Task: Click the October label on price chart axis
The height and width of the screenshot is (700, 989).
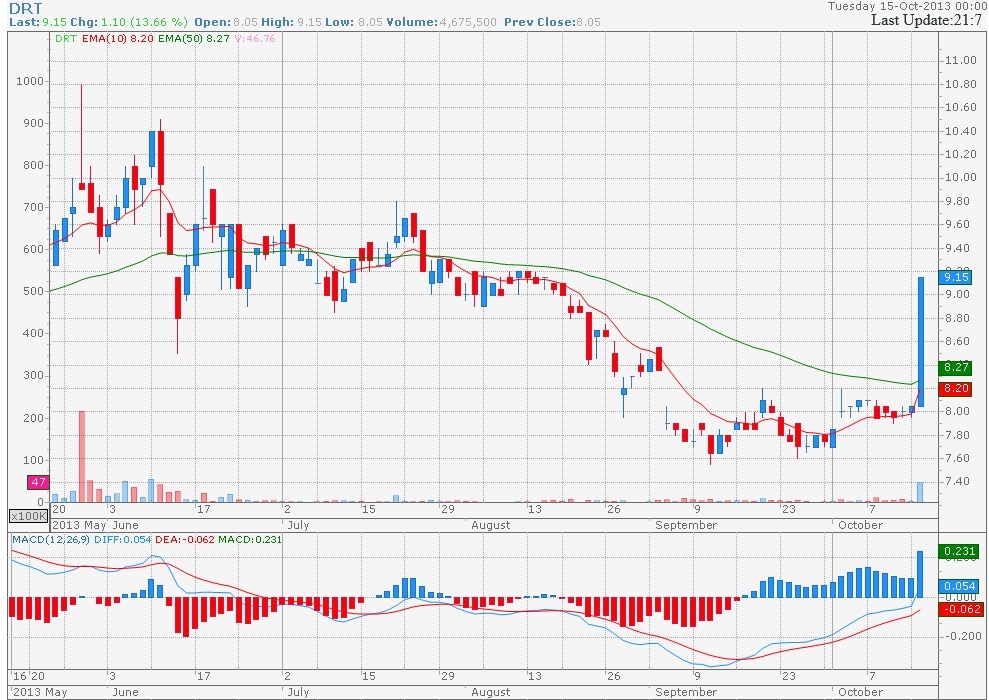Action: click(x=860, y=524)
